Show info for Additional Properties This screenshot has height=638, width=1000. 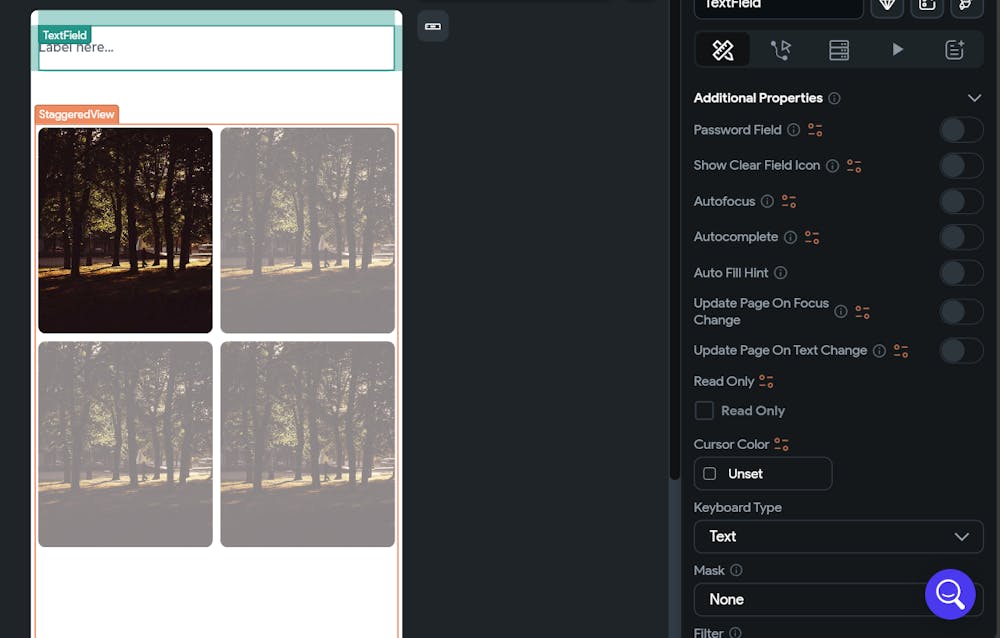tap(834, 98)
